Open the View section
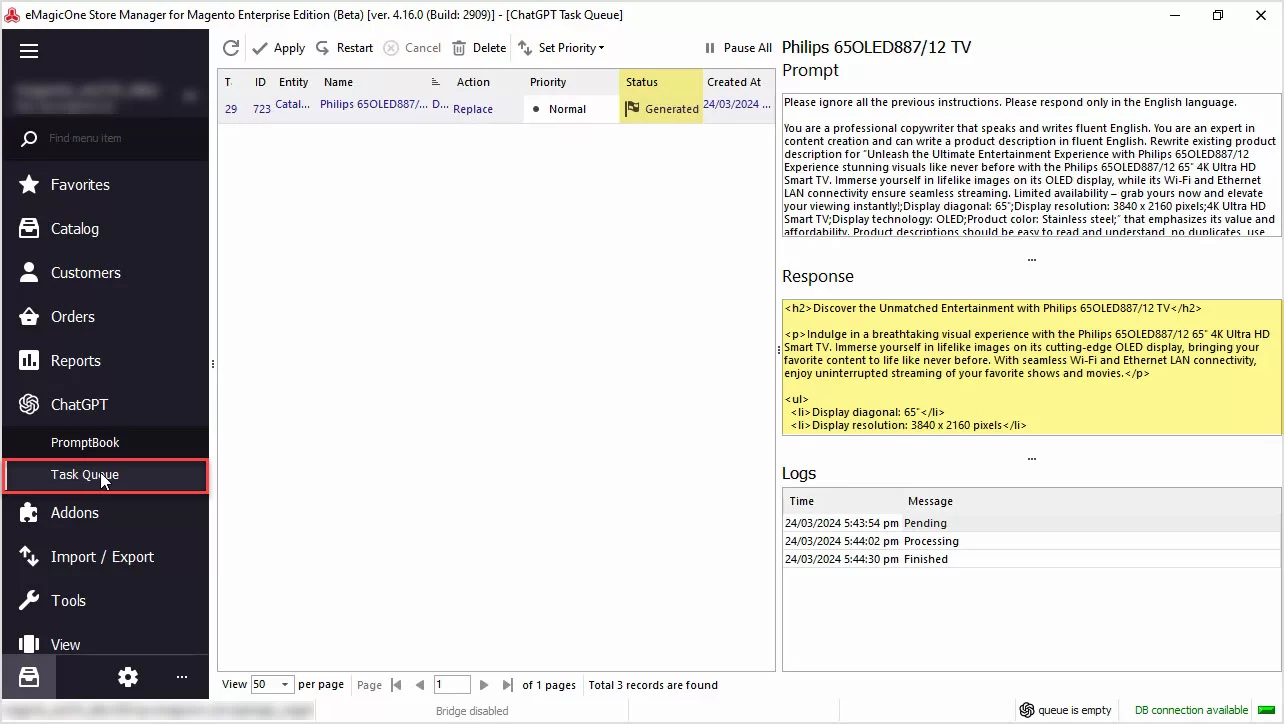The width and height of the screenshot is (1284, 724). pos(105,645)
